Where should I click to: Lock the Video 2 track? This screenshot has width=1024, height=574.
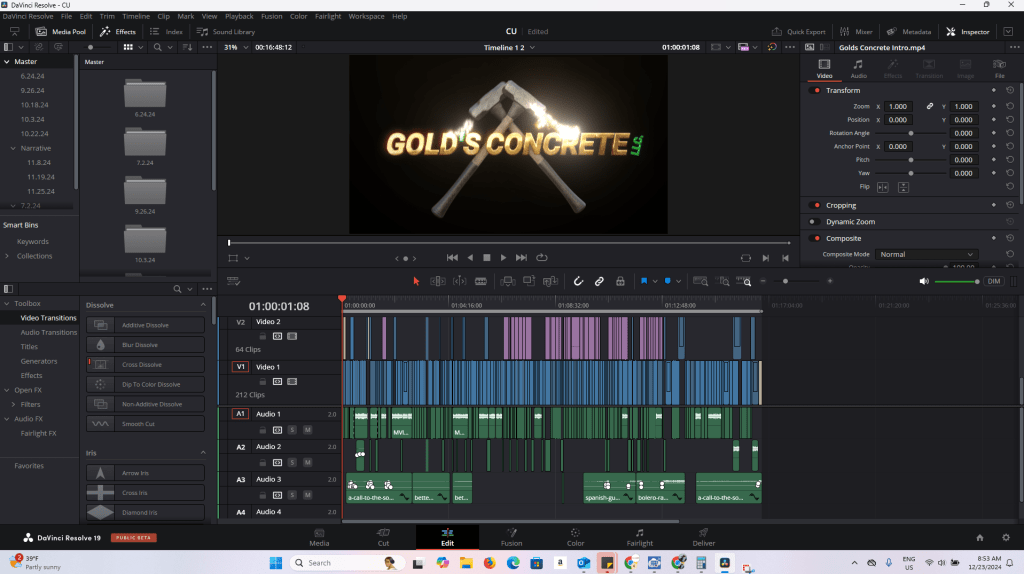(x=263, y=336)
